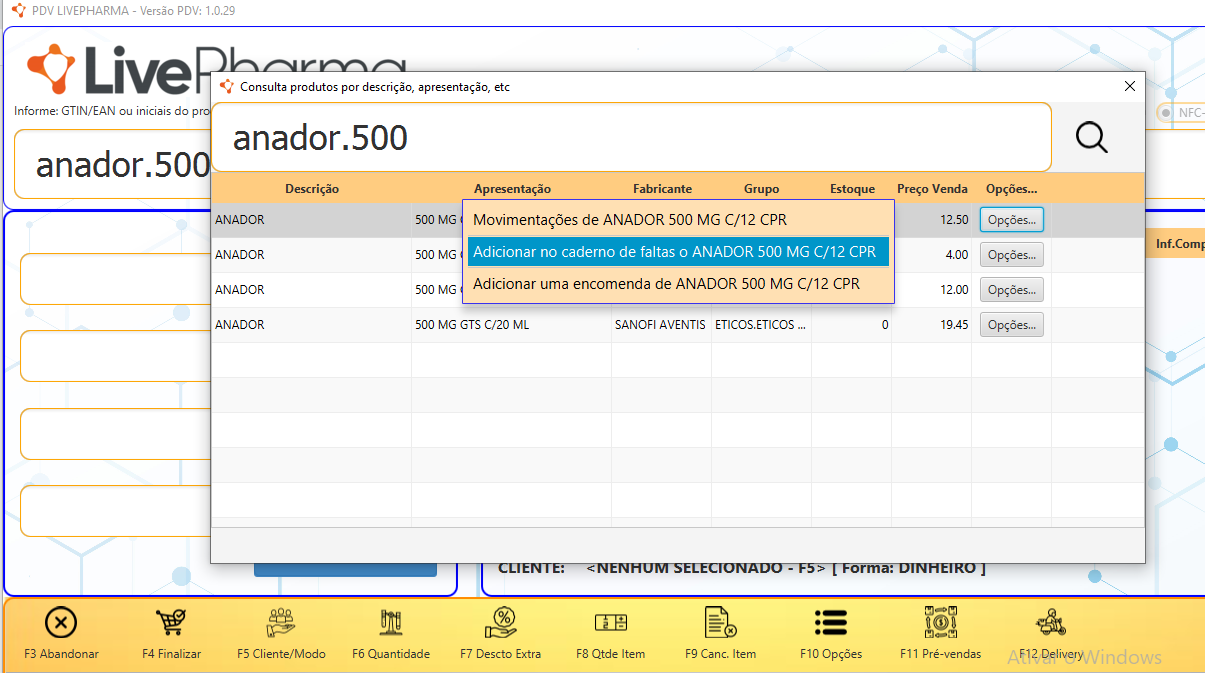Screen dimensions: 1205x673
Task: Open Opções for the 12.50 ANADOR row
Action: 1011,220
